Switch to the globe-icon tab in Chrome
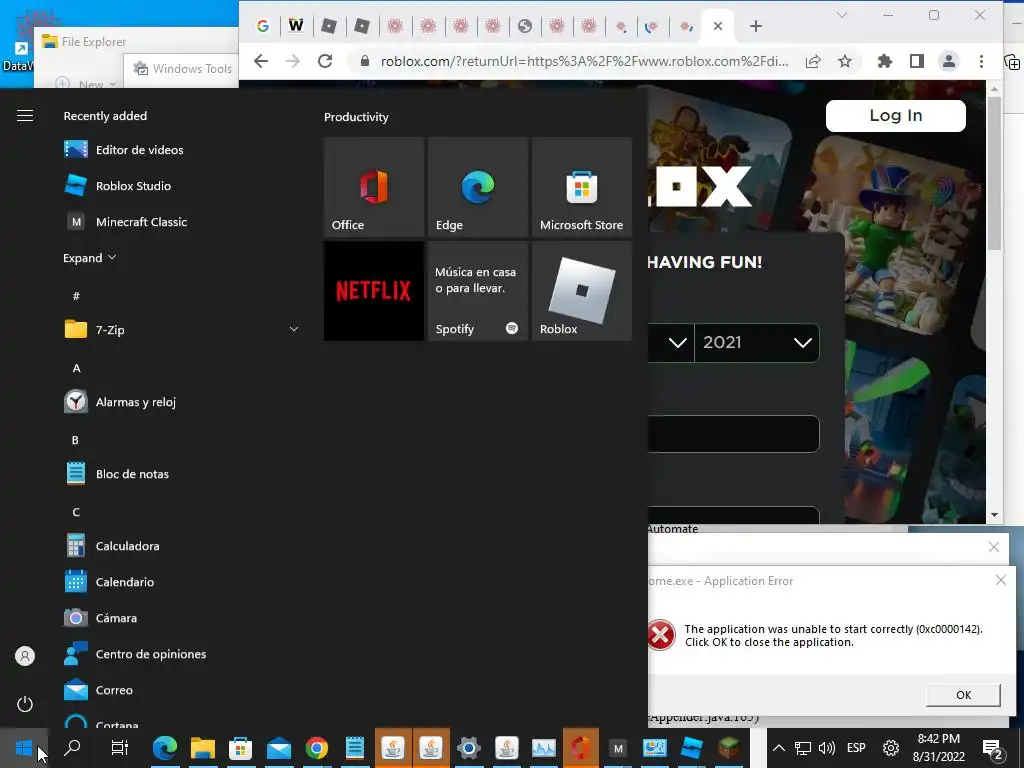1024x768 pixels. pyautogui.click(x=525, y=26)
